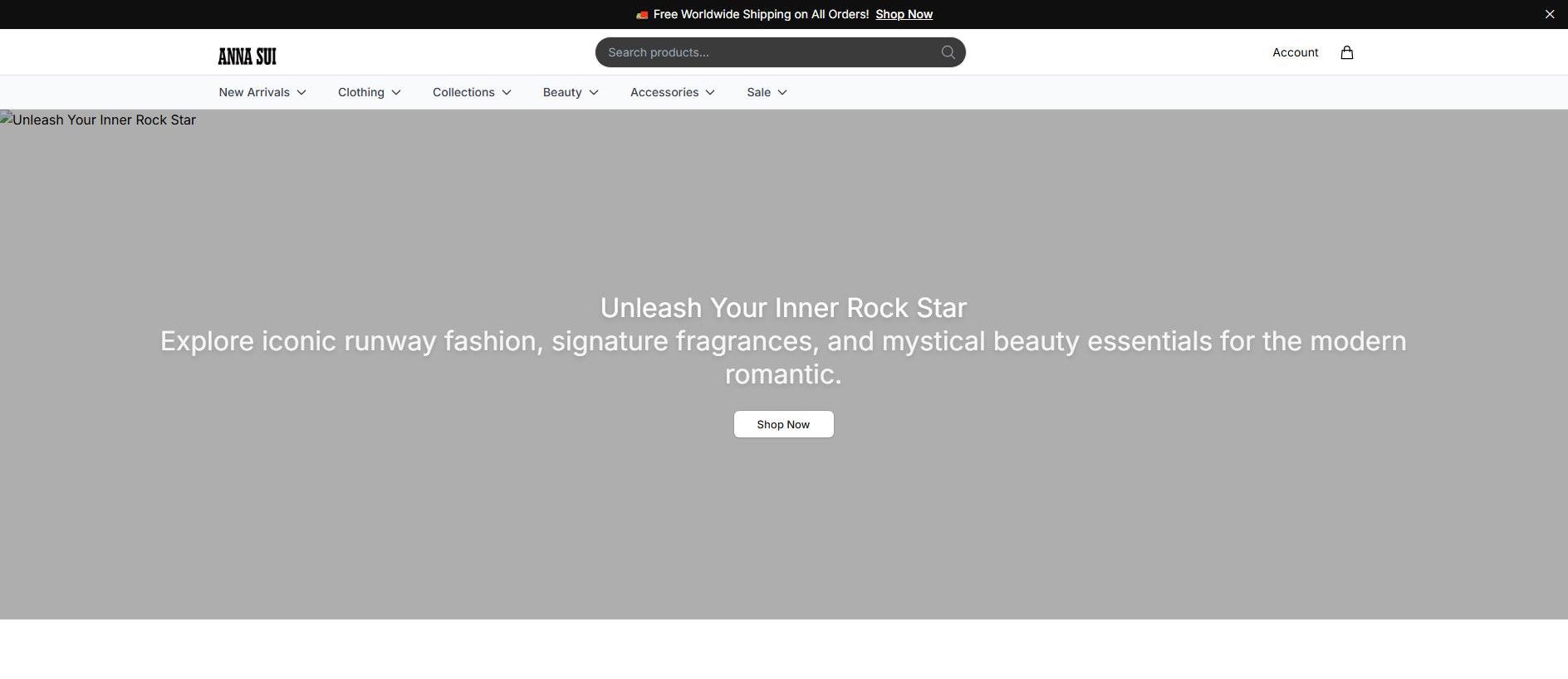
Task: Expand the Clothing menu
Action: coord(369,92)
